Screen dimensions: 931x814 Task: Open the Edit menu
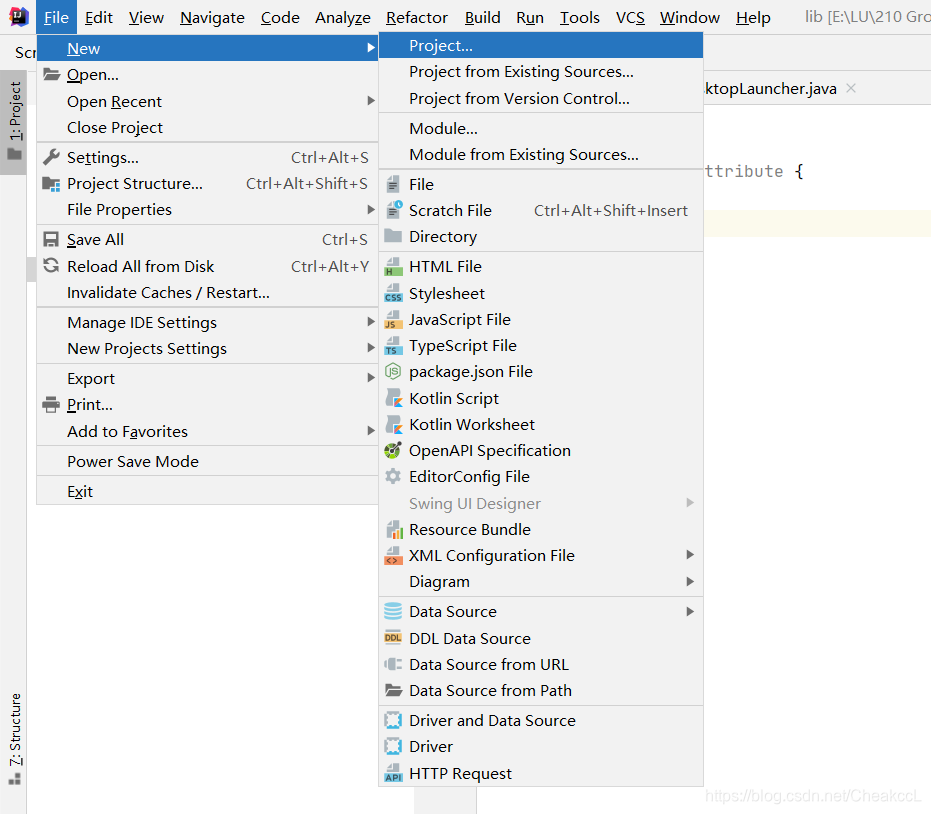(x=99, y=18)
